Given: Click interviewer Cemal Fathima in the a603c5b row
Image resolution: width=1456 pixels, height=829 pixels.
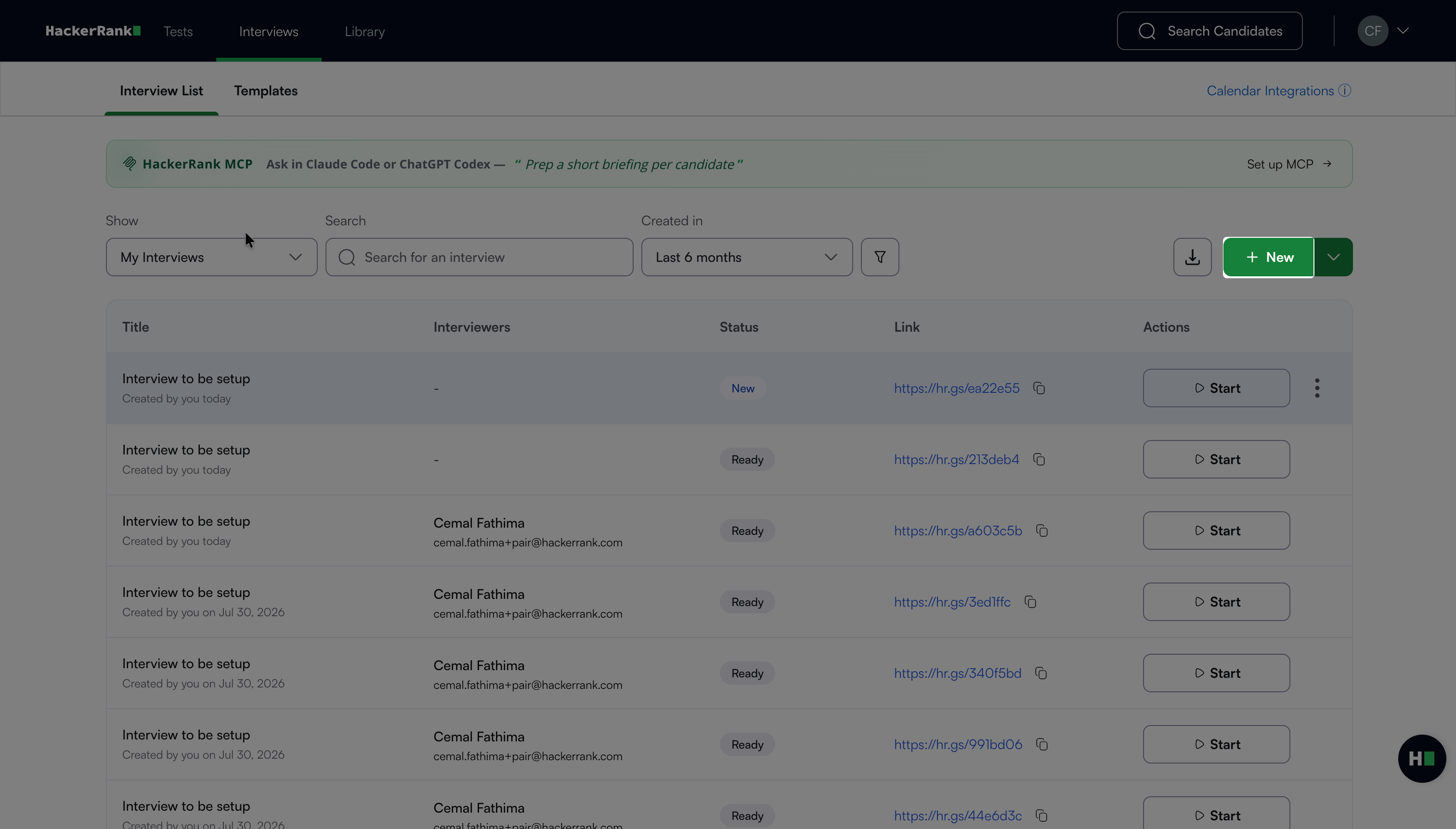Looking at the screenshot, I should (479, 523).
